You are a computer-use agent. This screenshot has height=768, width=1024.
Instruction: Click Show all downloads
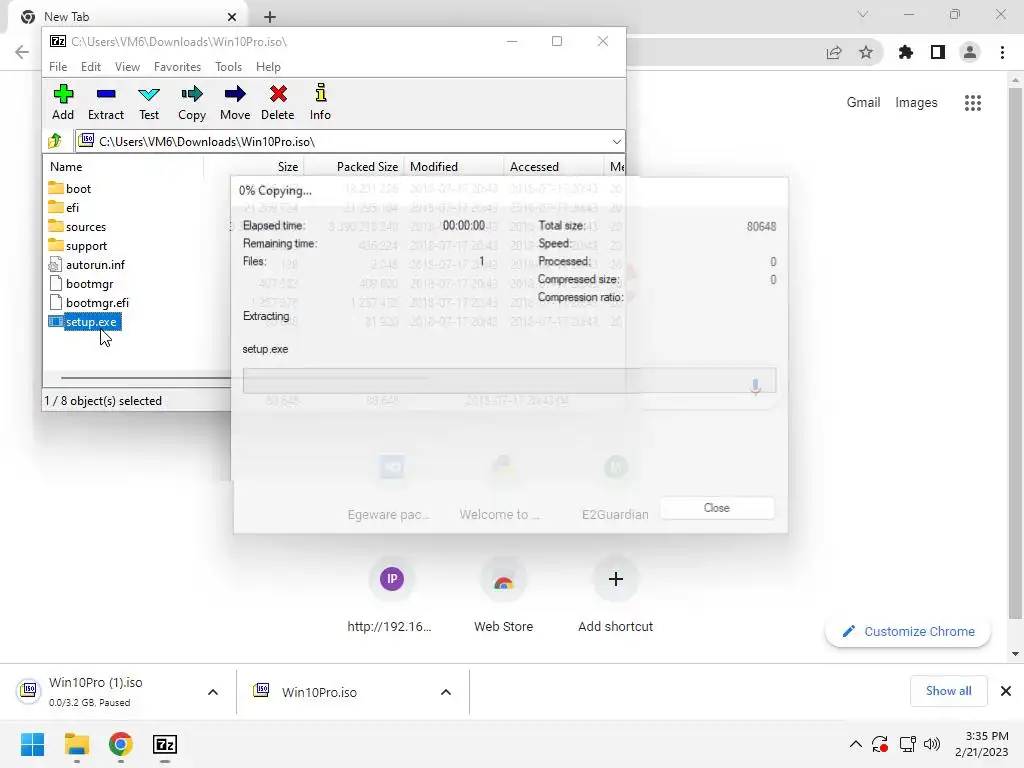(x=948, y=691)
